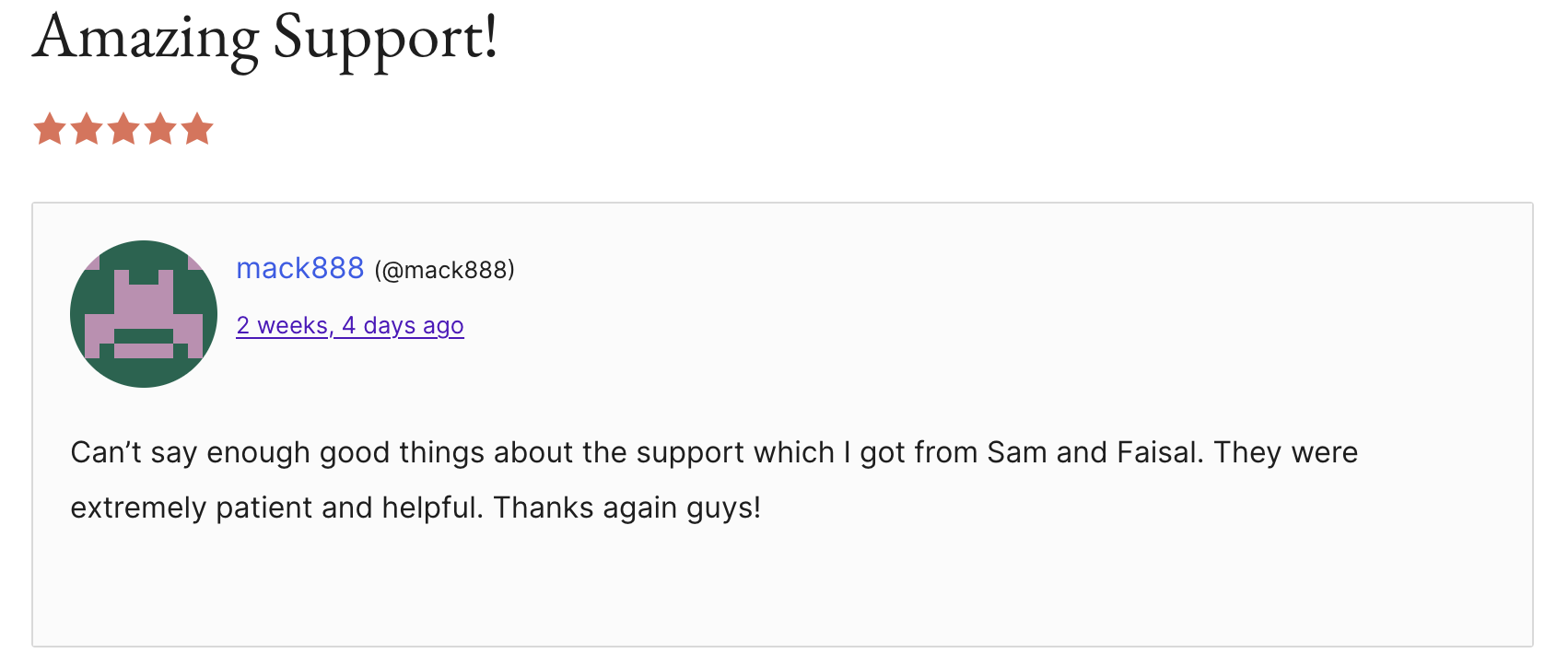Screen dimensions: 1568x665
Task: Open the mack888 username profile link
Action: [x=300, y=268]
